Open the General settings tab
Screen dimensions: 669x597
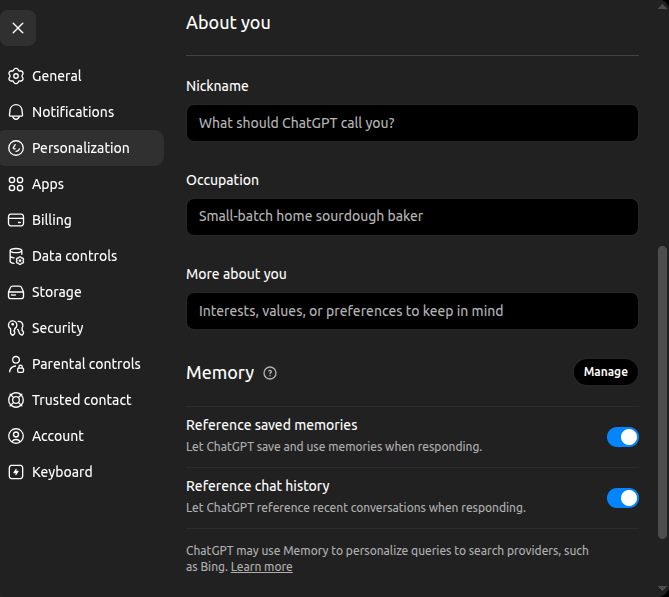click(x=82, y=76)
